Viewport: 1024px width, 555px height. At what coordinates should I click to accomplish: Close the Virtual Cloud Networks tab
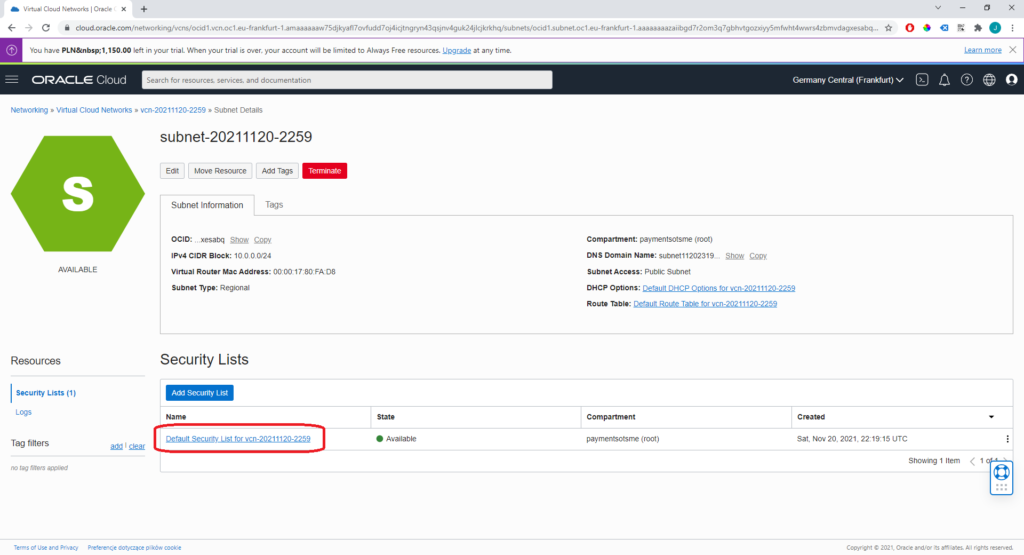click(x=123, y=9)
